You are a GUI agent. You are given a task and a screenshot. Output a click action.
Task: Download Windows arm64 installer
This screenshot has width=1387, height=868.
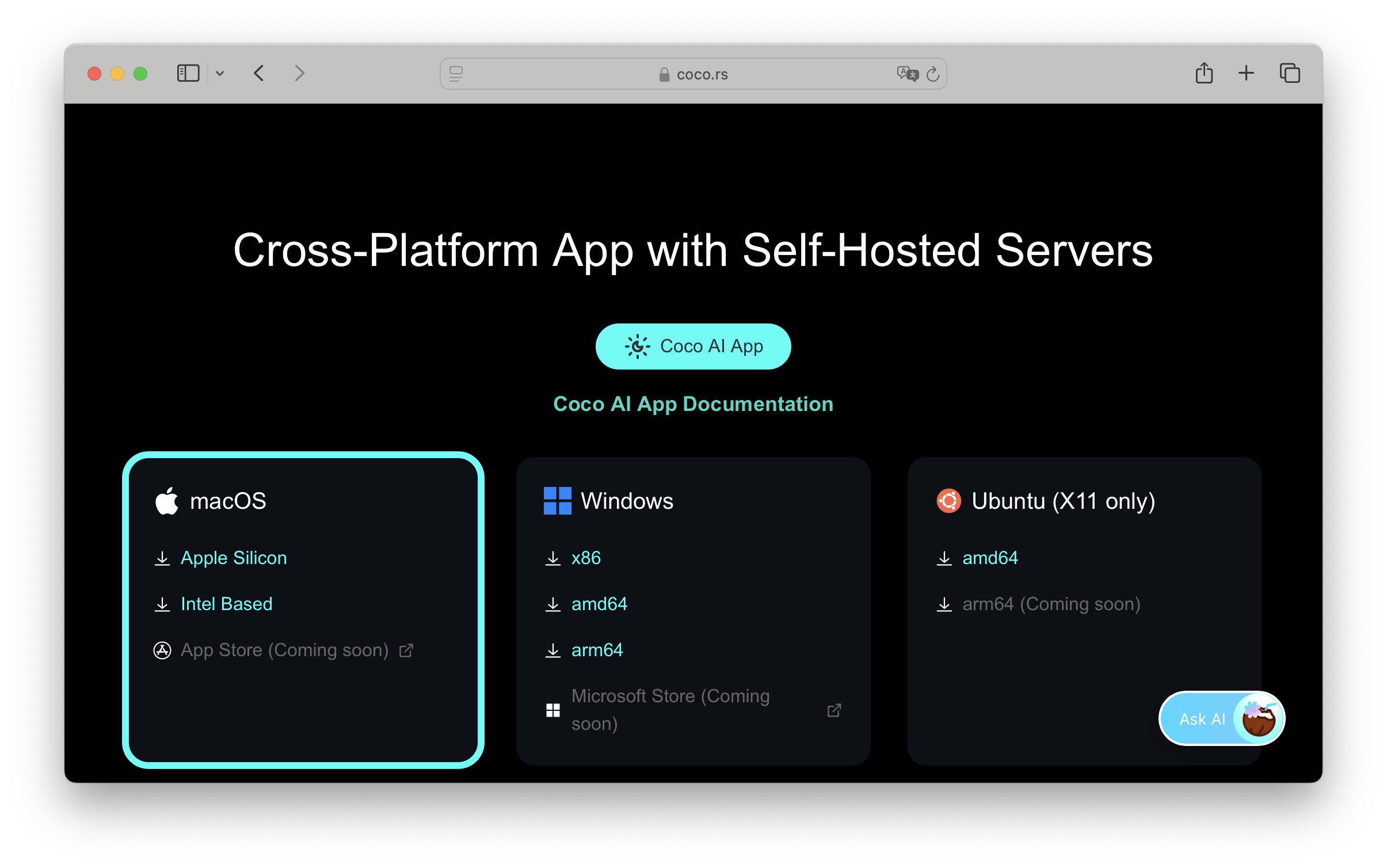(597, 650)
